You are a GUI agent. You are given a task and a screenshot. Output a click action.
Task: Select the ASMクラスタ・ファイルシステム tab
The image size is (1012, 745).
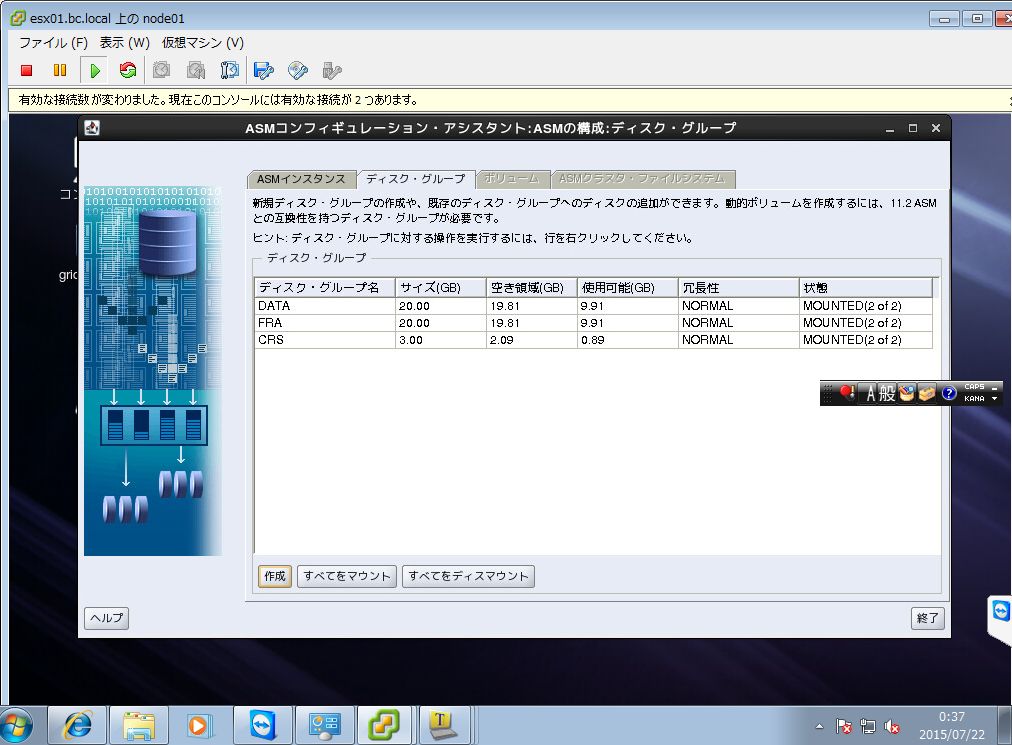[x=642, y=178]
